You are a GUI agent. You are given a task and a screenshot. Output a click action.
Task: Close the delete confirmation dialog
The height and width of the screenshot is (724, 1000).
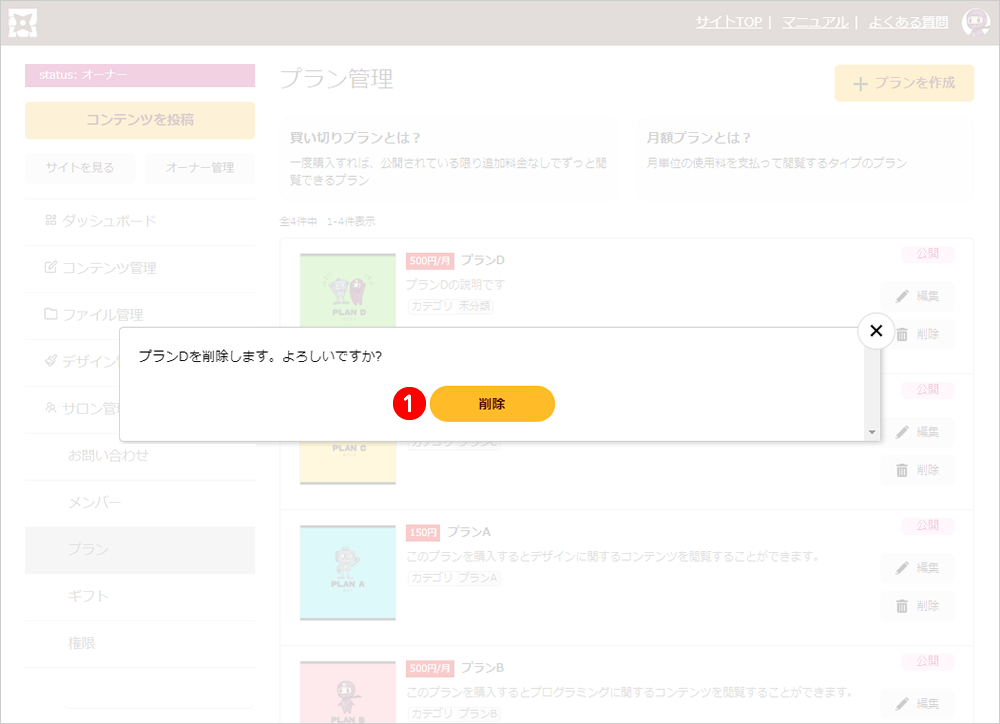[x=876, y=331]
